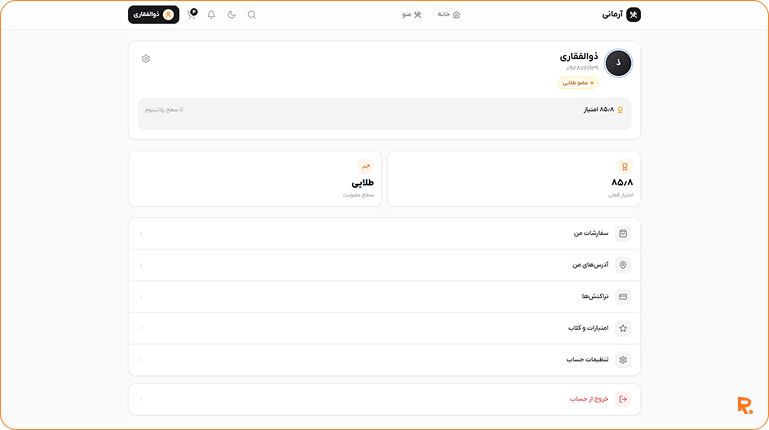The height and width of the screenshot is (430, 769).
Task: Click the award icon in current points card
Action: [x=625, y=167]
